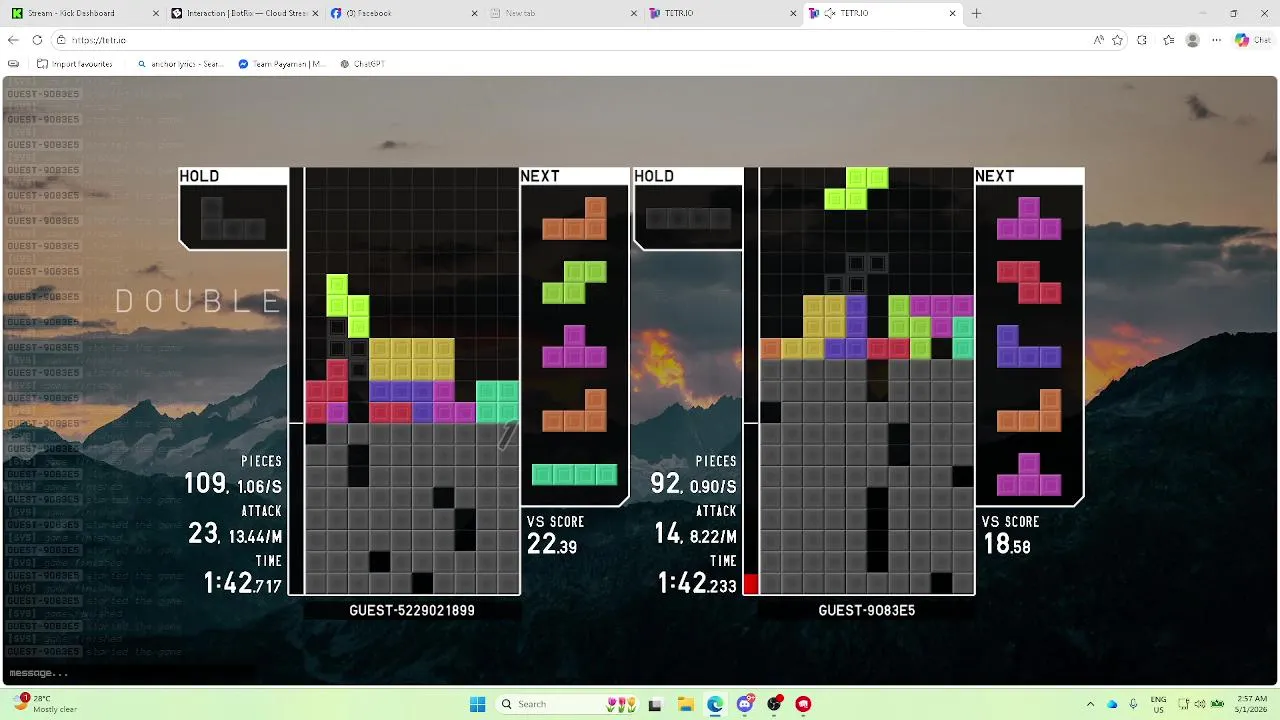Click network icon in system tray
The image size is (1280, 720).
[x=1185, y=704]
